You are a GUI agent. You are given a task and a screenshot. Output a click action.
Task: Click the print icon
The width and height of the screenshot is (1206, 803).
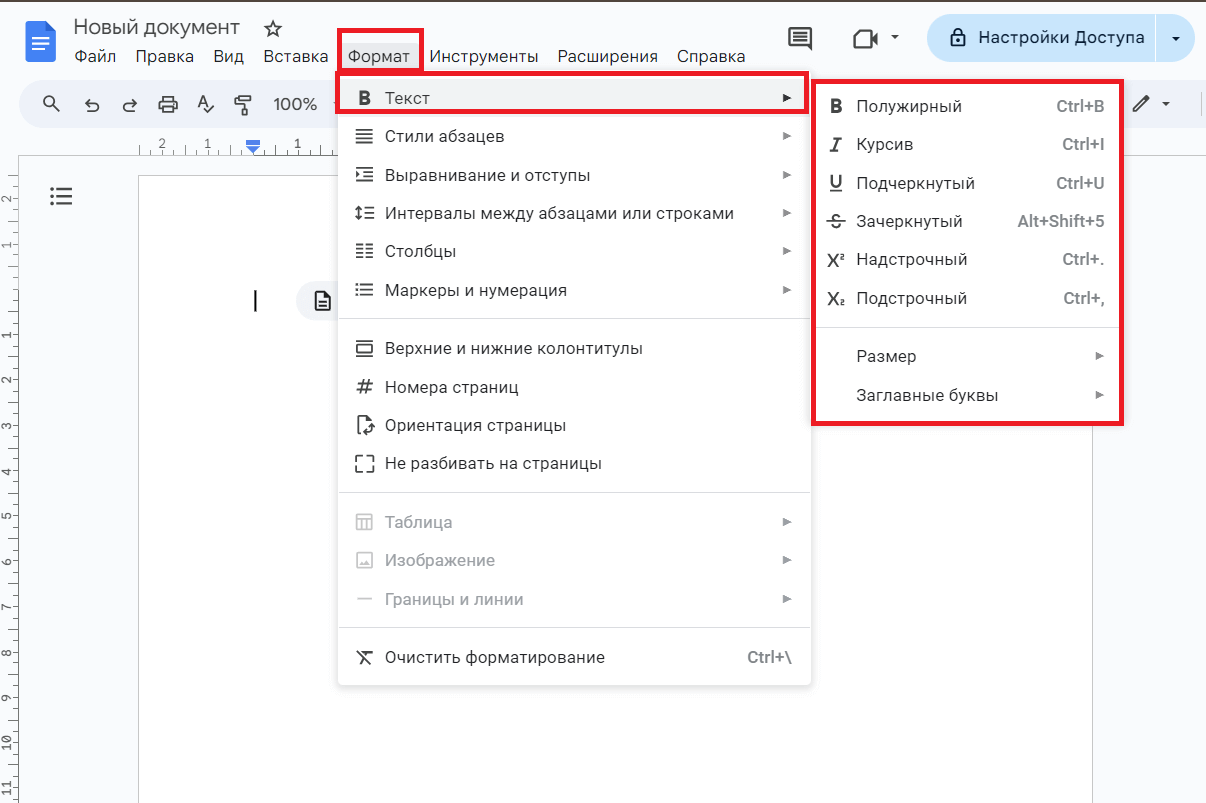167,103
